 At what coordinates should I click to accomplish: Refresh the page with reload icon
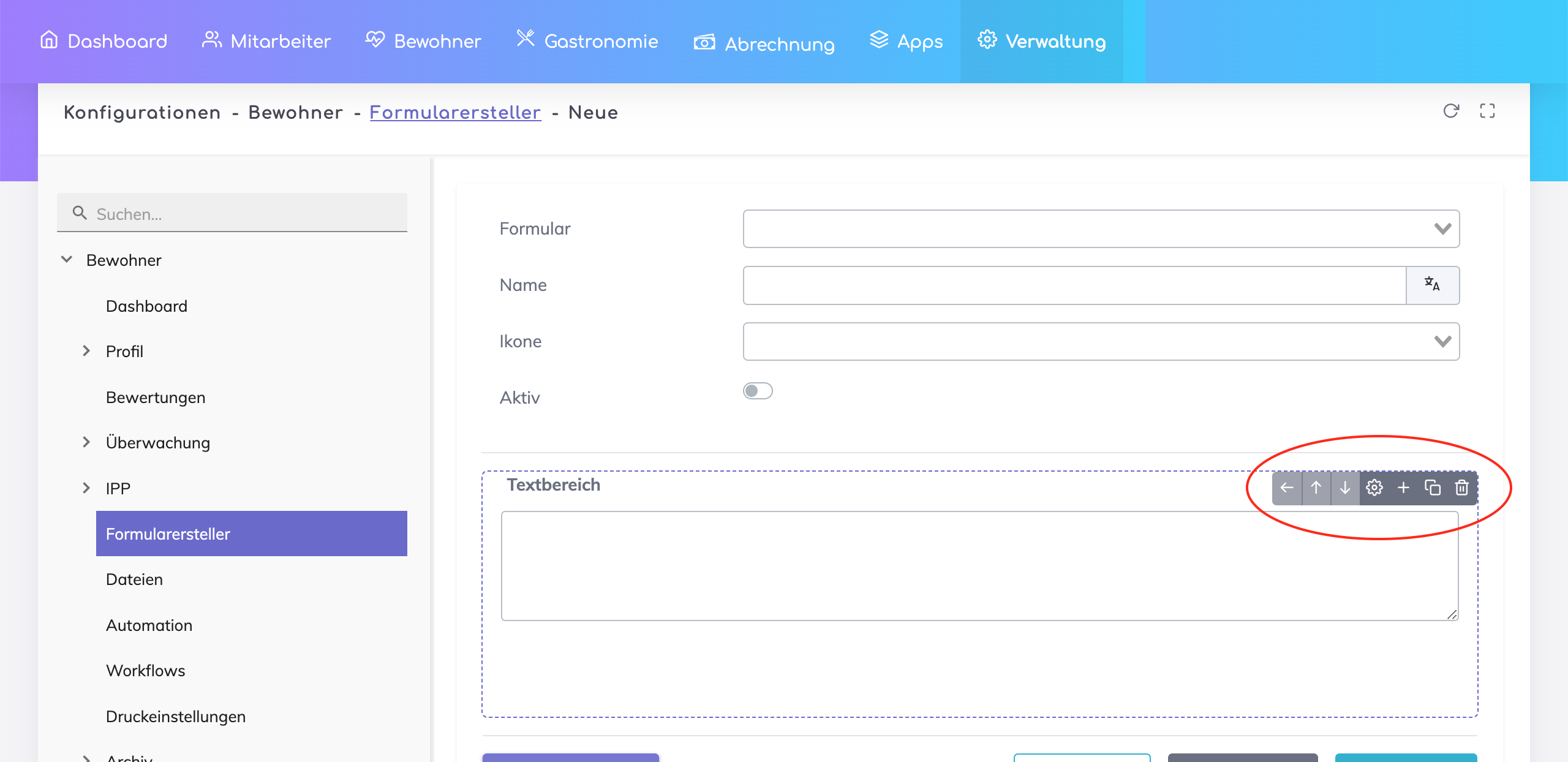coord(1451,111)
